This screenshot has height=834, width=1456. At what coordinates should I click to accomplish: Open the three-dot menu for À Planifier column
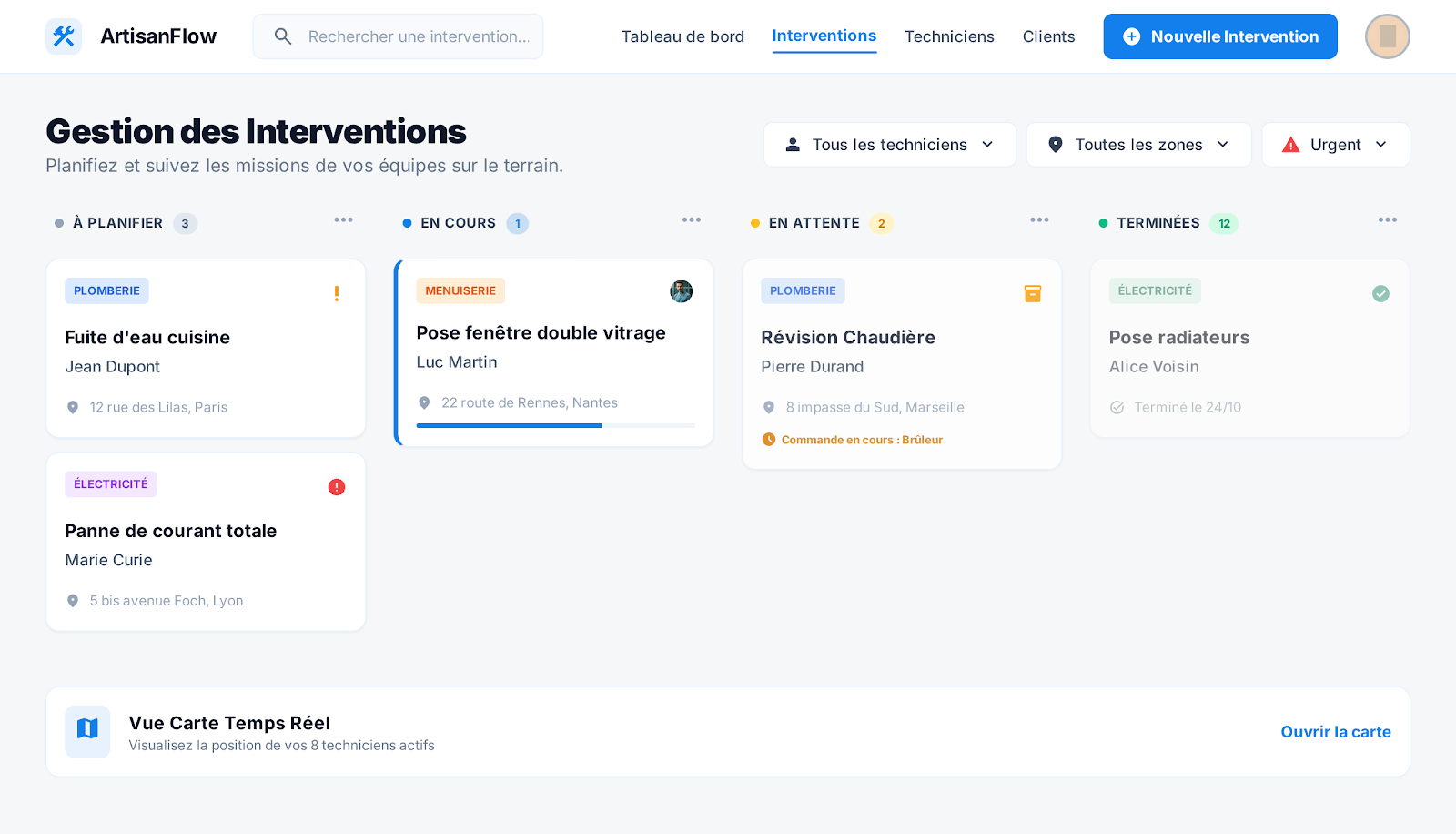[343, 220]
